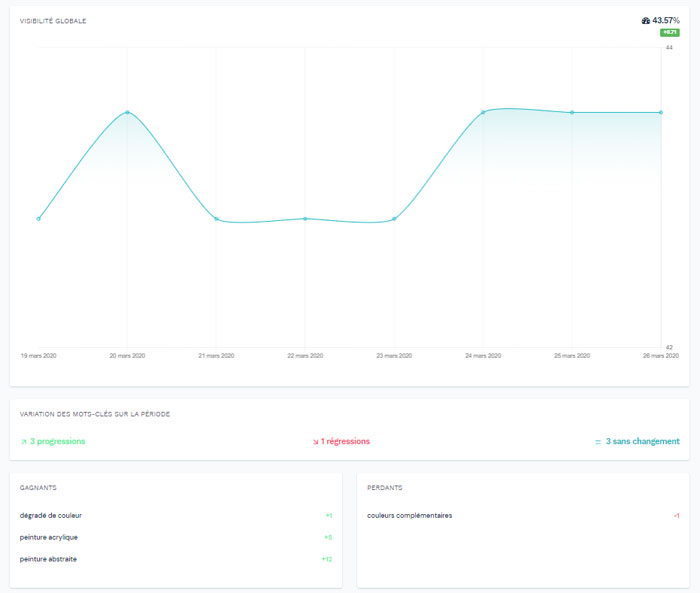Image resolution: width=700 pixels, height=593 pixels.
Task: Click the chart data point for 22 mars 2020
Action: click(x=305, y=218)
